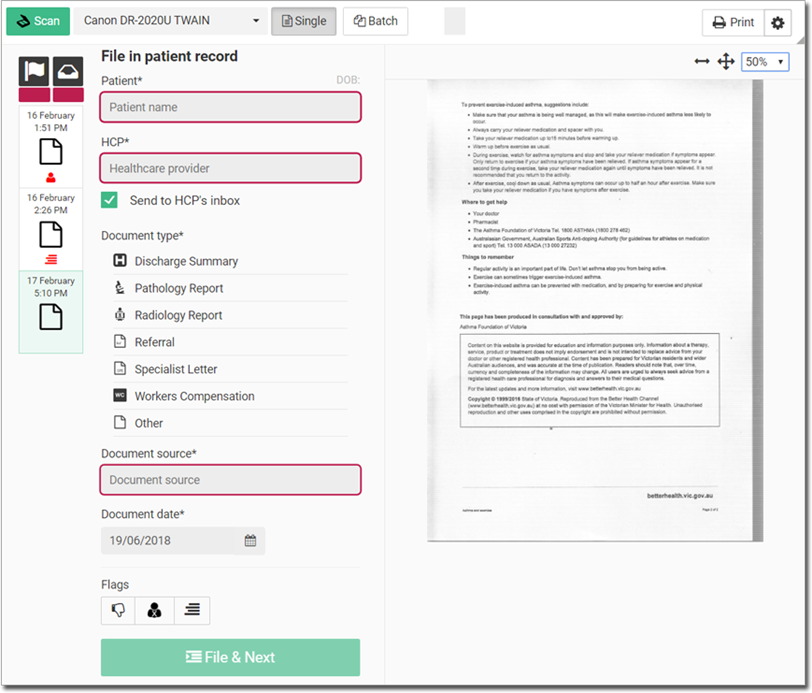Click the red lines flag on second document
Viewport: 812px width, 693px height.
51,259
